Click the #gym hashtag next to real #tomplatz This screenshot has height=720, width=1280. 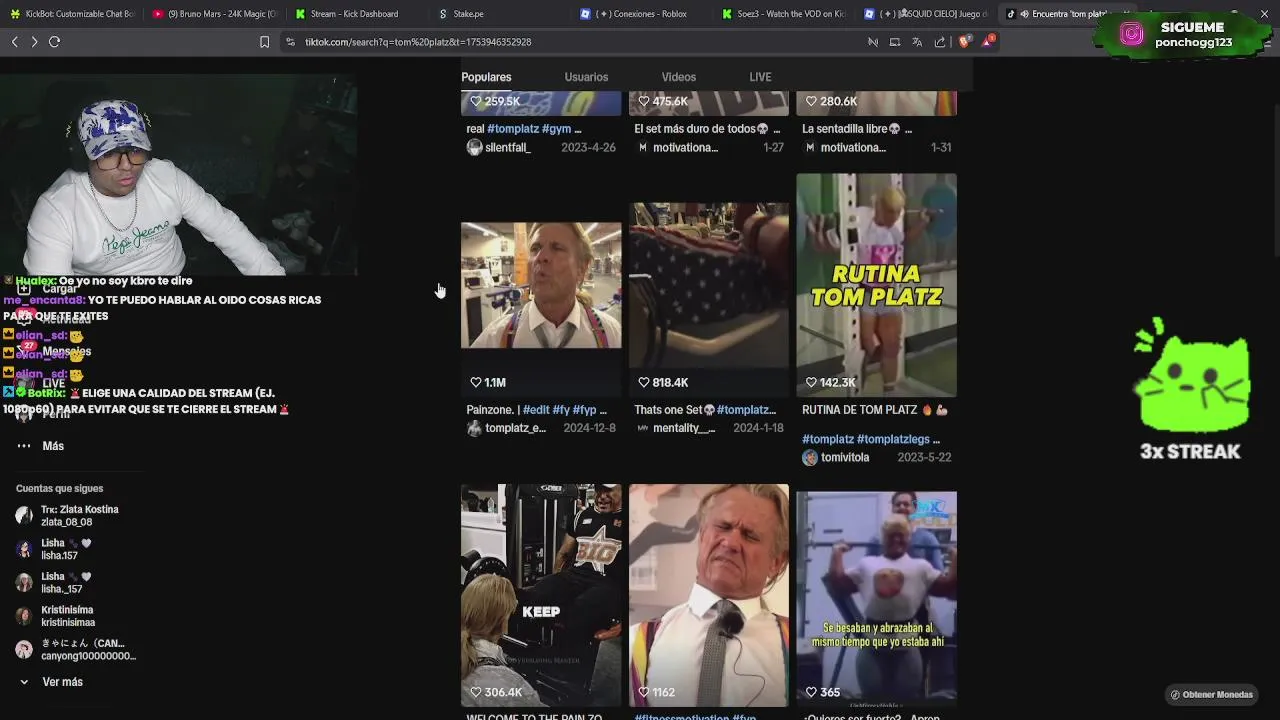coord(556,129)
